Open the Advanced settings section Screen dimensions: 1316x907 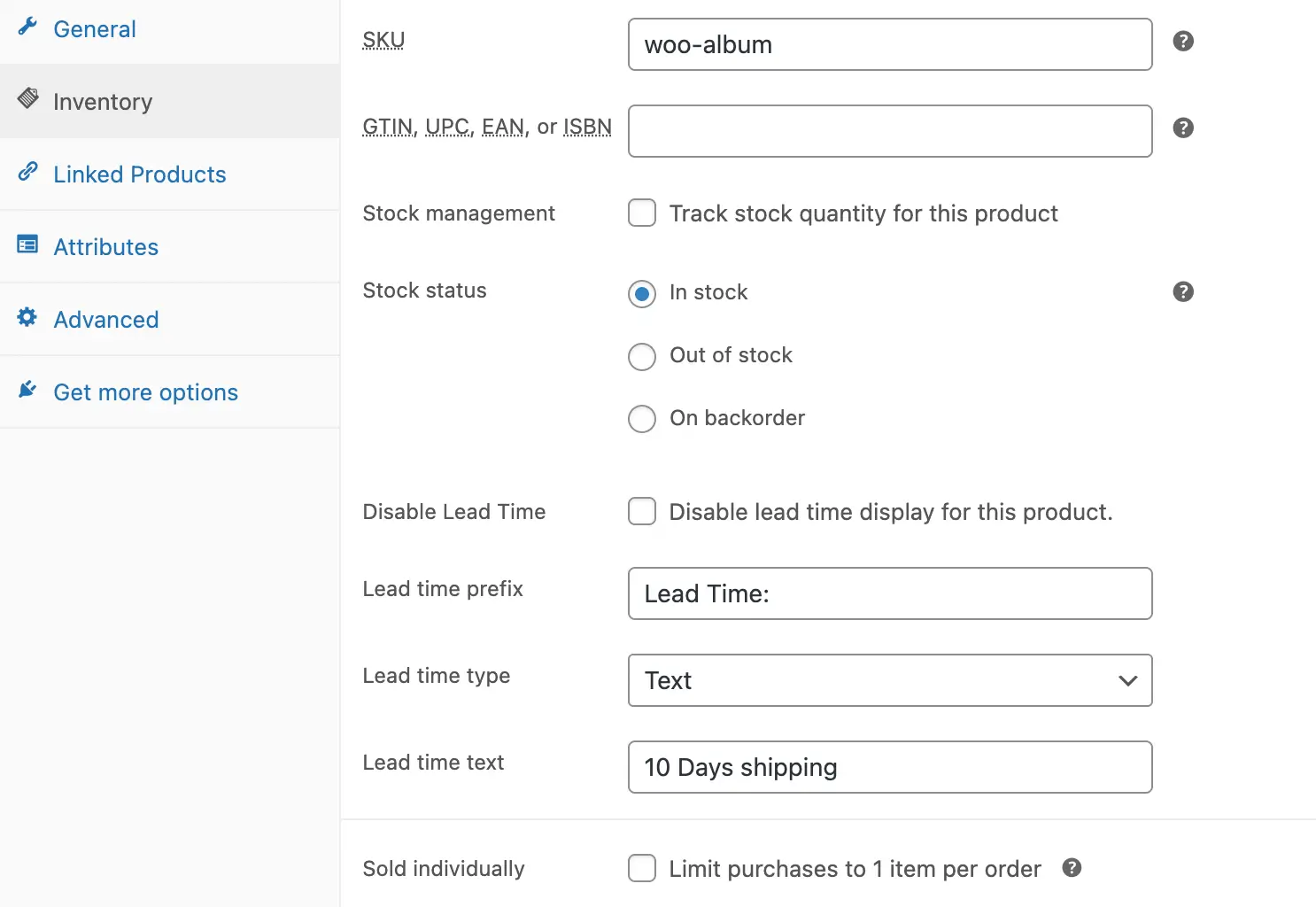[x=105, y=319]
